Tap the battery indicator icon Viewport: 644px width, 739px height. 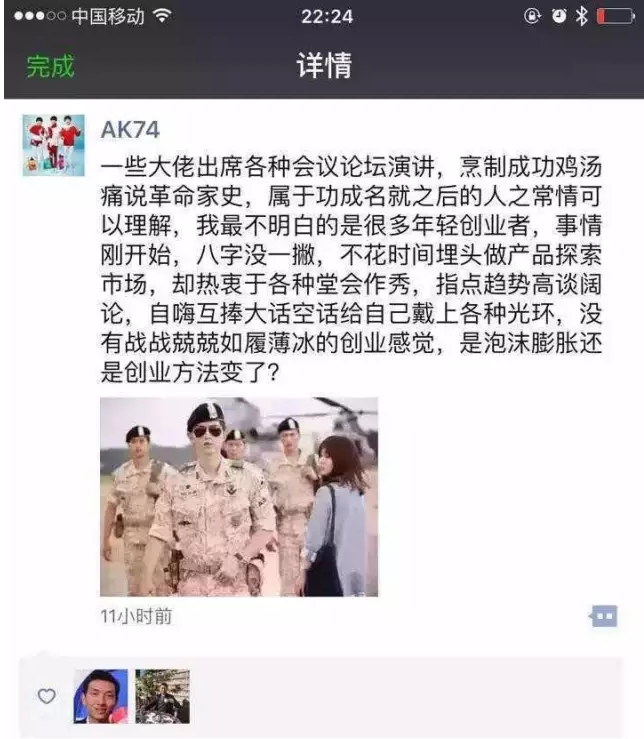(615, 16)
